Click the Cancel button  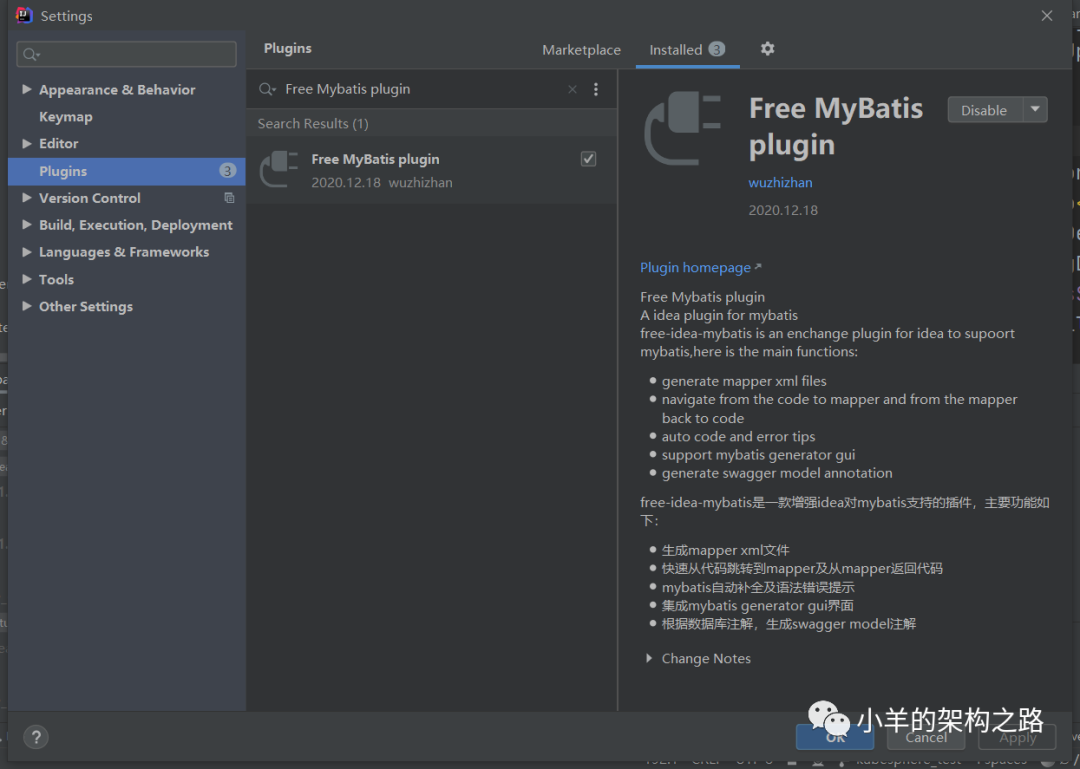pos(926,737)
